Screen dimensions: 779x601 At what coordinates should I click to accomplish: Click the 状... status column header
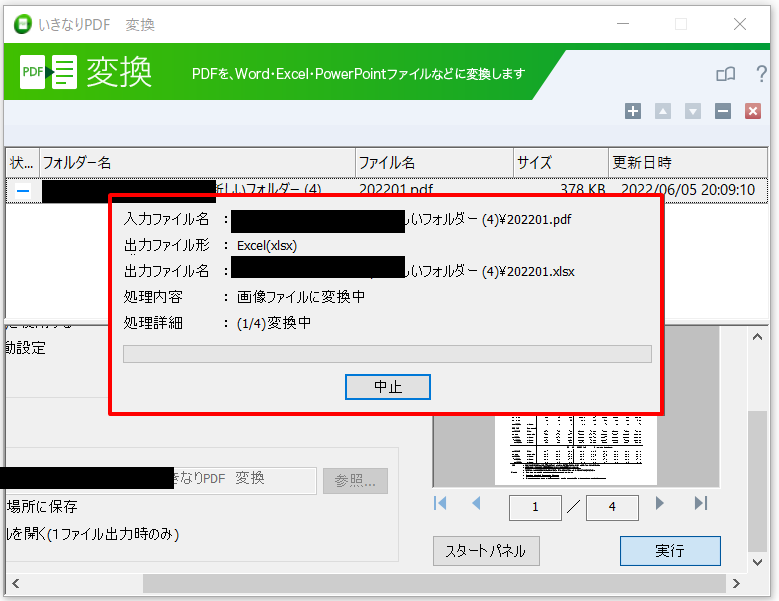pyautogui.click(x=22, y=162)
